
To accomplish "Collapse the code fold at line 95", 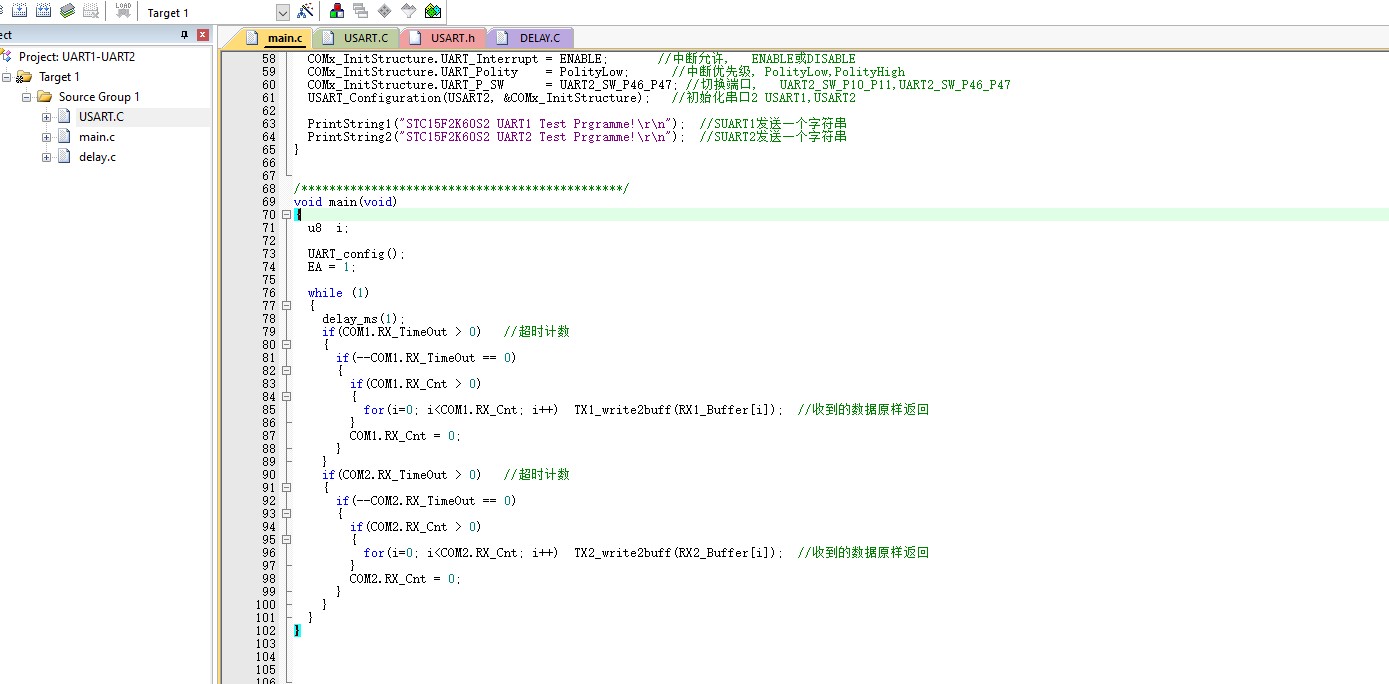I will click(287, 540).
